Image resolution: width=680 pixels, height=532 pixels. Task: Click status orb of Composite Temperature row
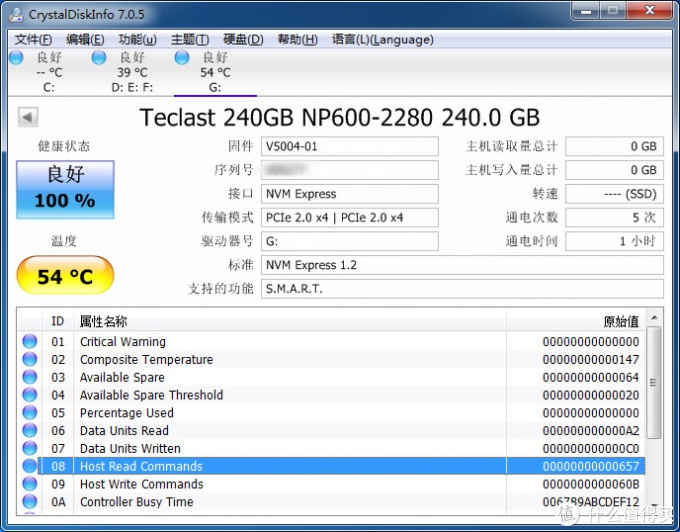coord(30,359)
